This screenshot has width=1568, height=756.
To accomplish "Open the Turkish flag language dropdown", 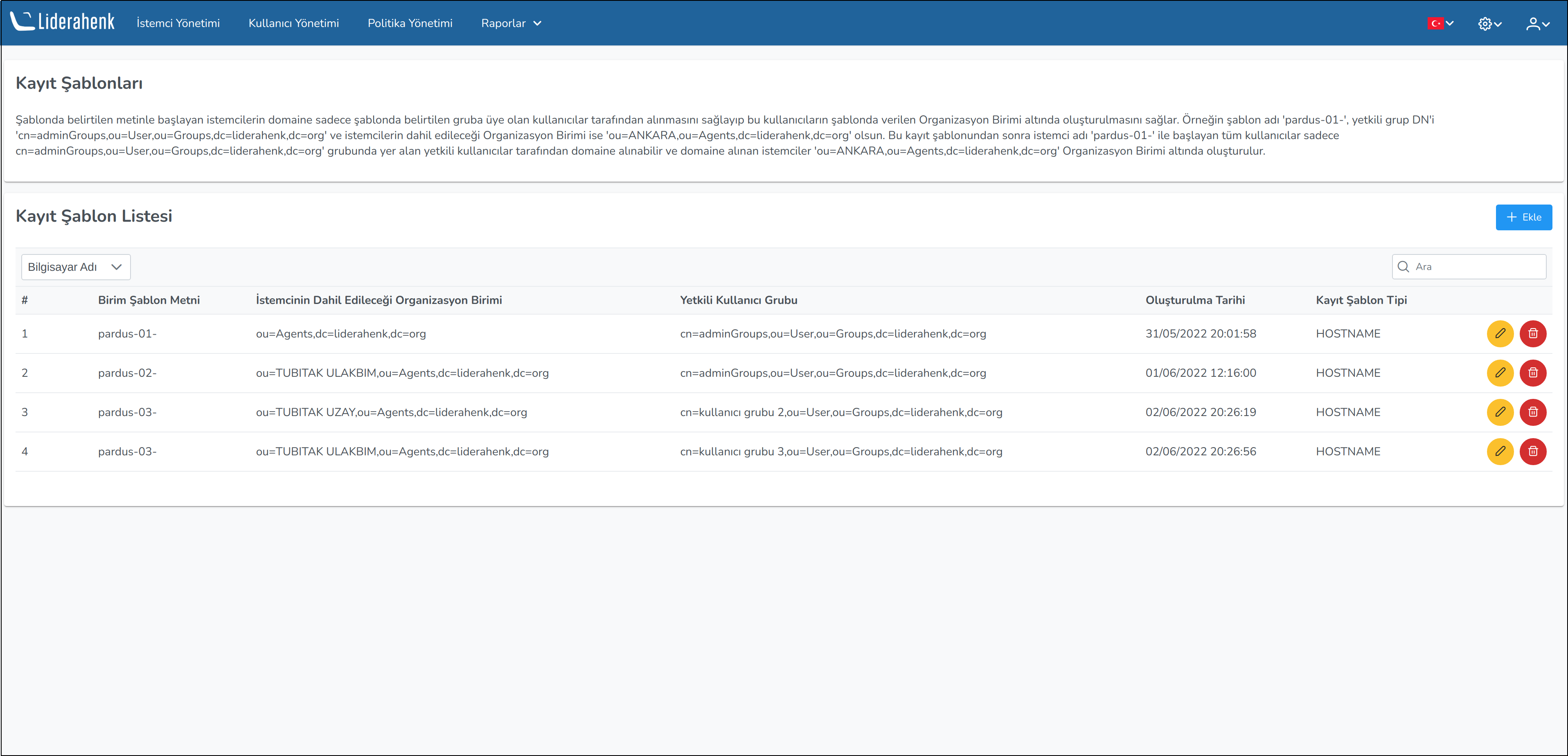I will point(1440,23).
